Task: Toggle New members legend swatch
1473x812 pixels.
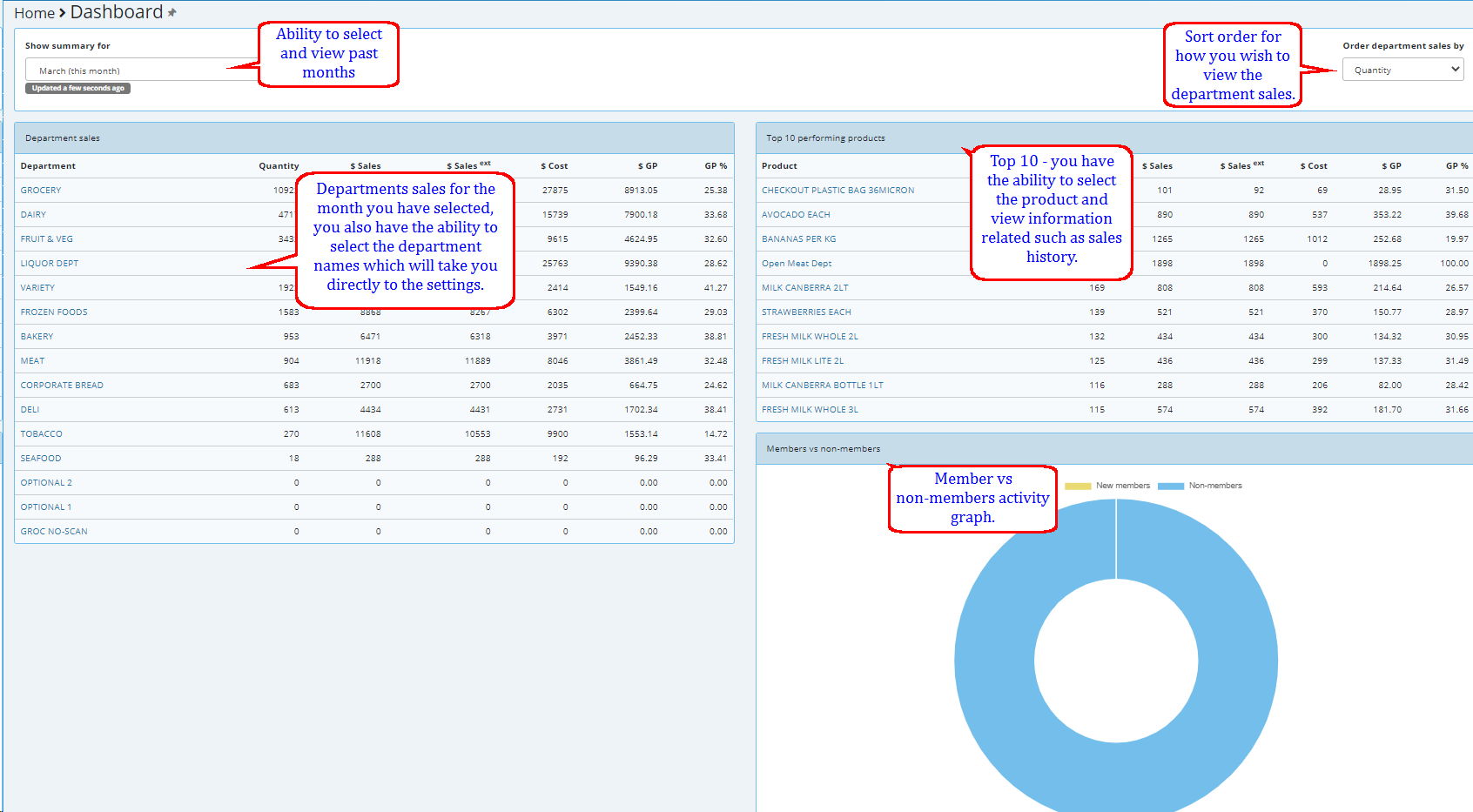Action: coord(1078,486)
